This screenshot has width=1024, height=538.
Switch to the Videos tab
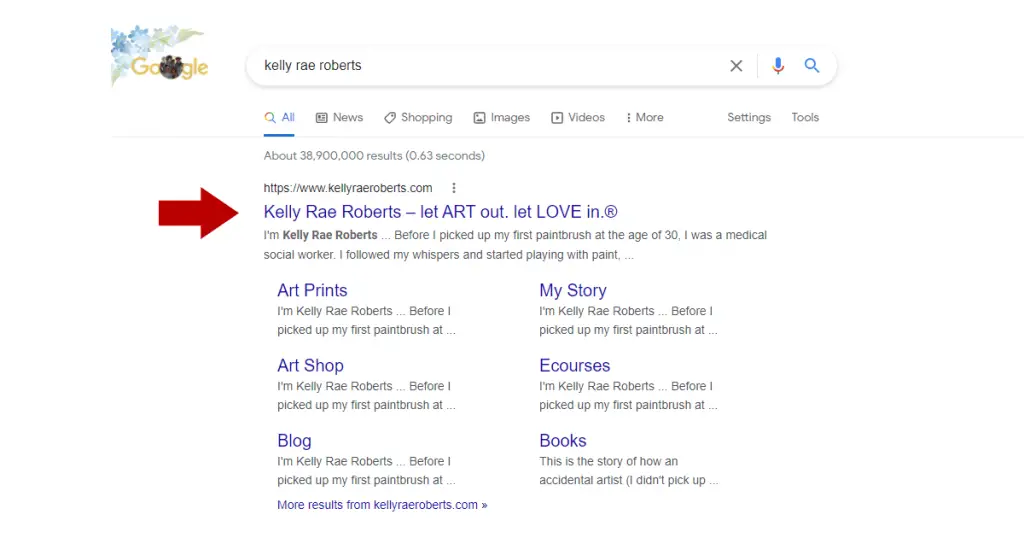pos(578,118)
